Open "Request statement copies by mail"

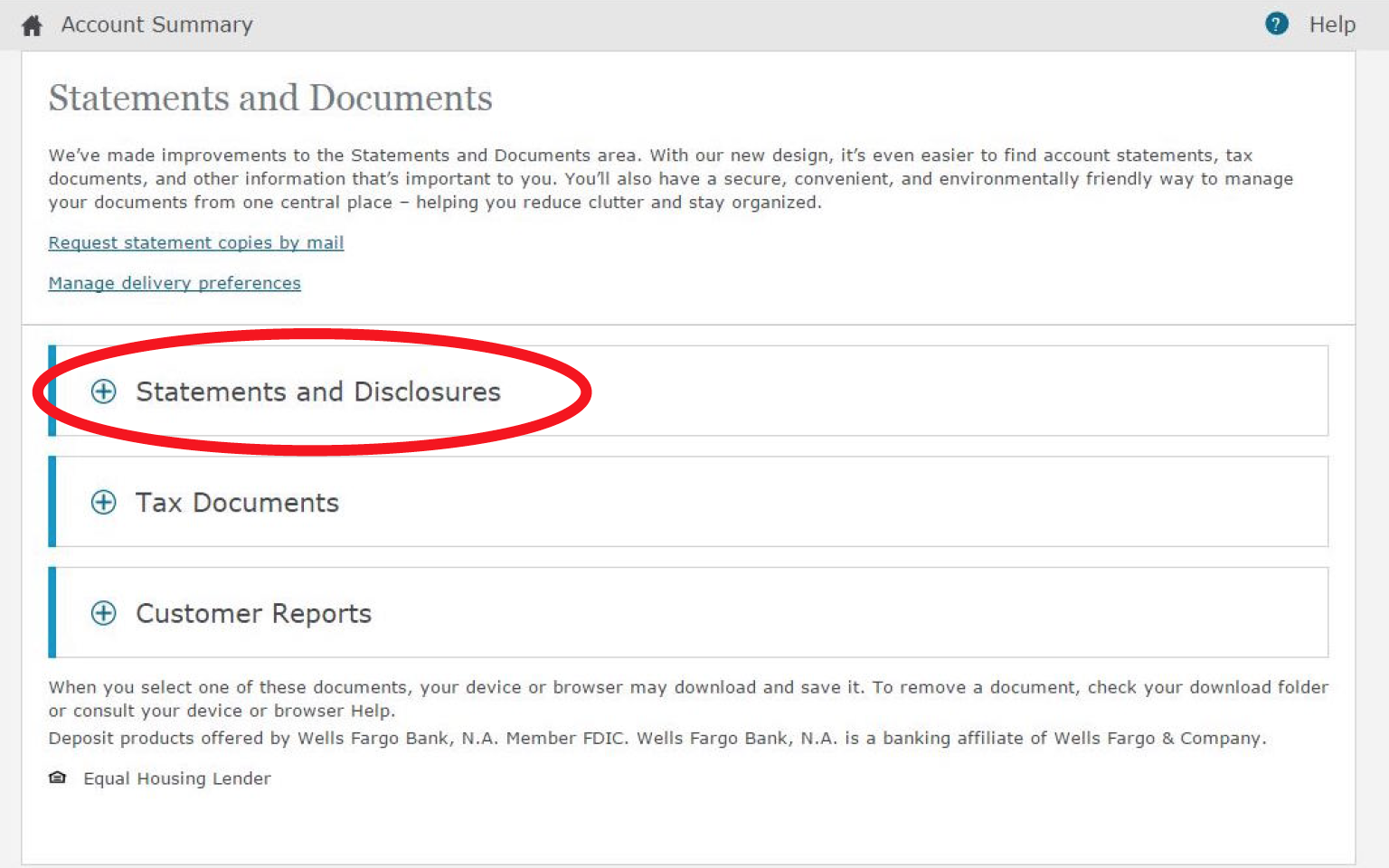195,242
